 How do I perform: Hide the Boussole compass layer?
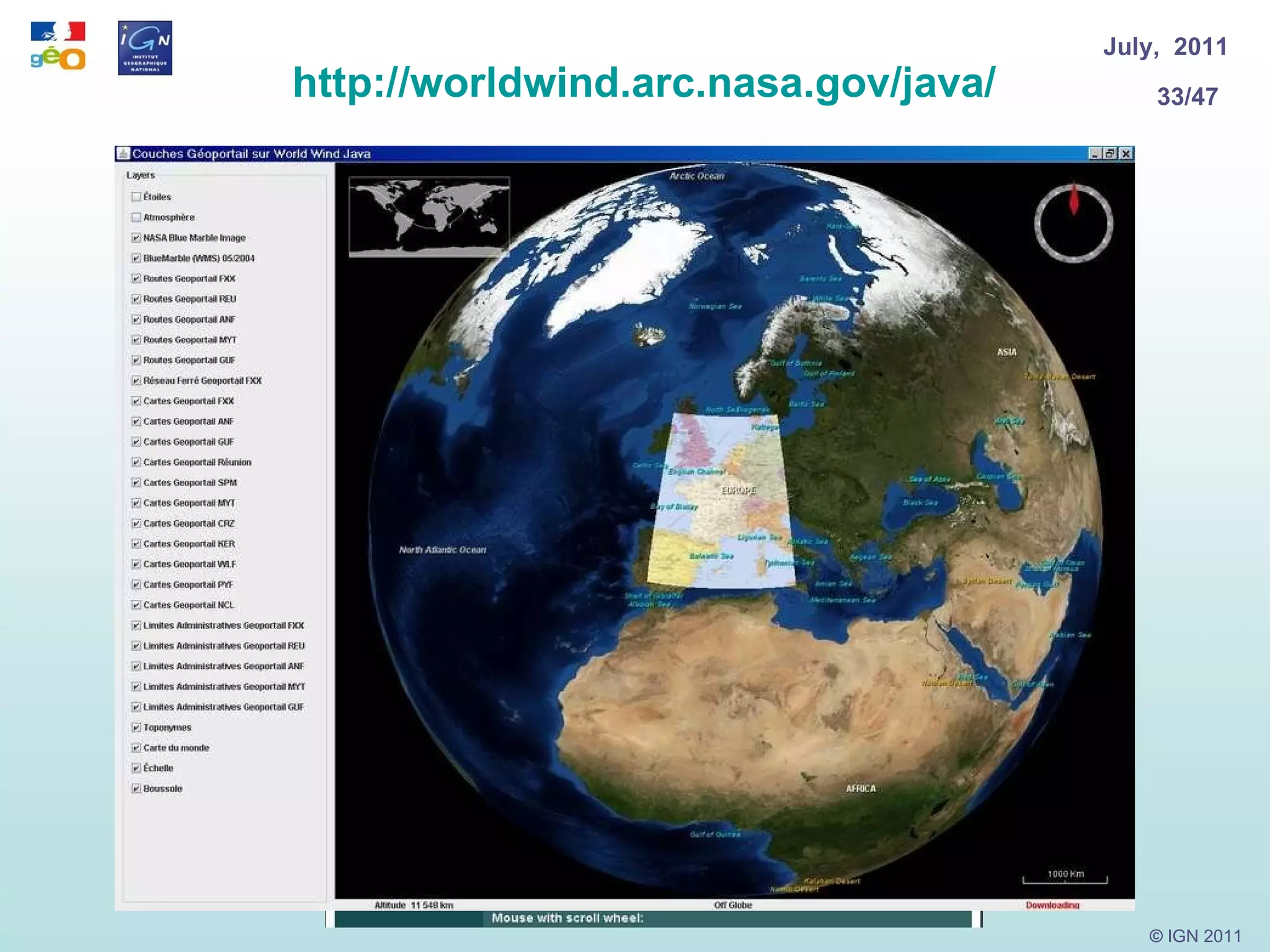pyautogui.click(x=136, y=788)
